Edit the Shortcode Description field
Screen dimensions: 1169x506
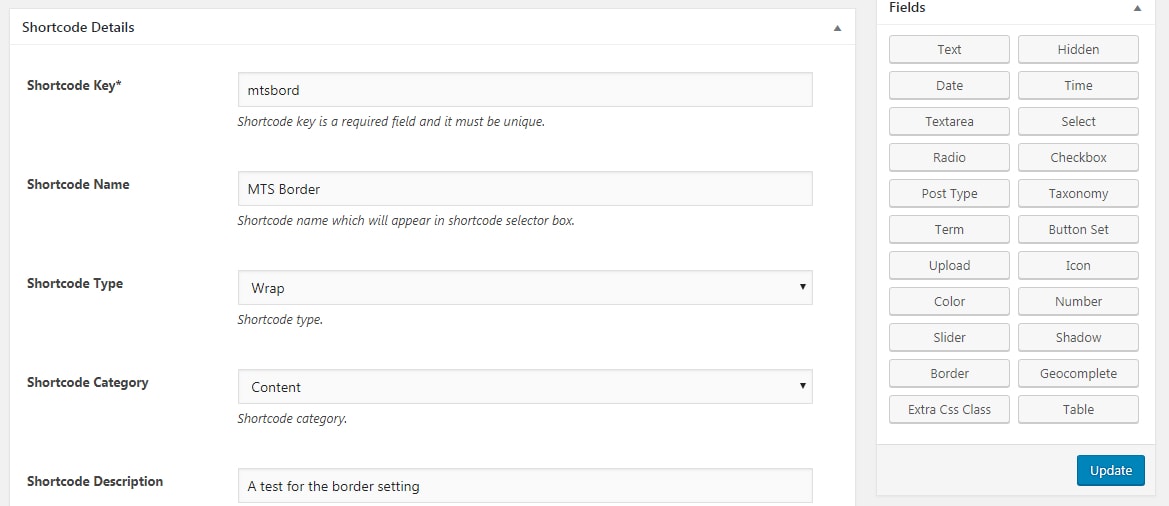pyautogui.click(x=525, y=486)
